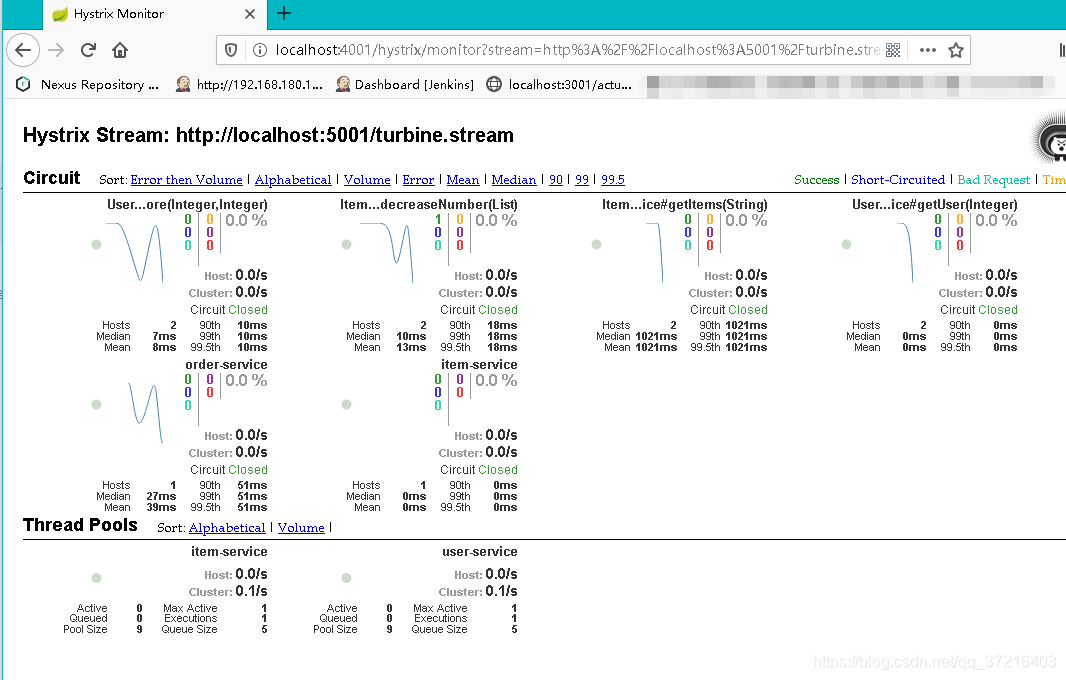Click the Circuit section heading
The height and width of the screenshot is (680, 1066).
[52, 178]
